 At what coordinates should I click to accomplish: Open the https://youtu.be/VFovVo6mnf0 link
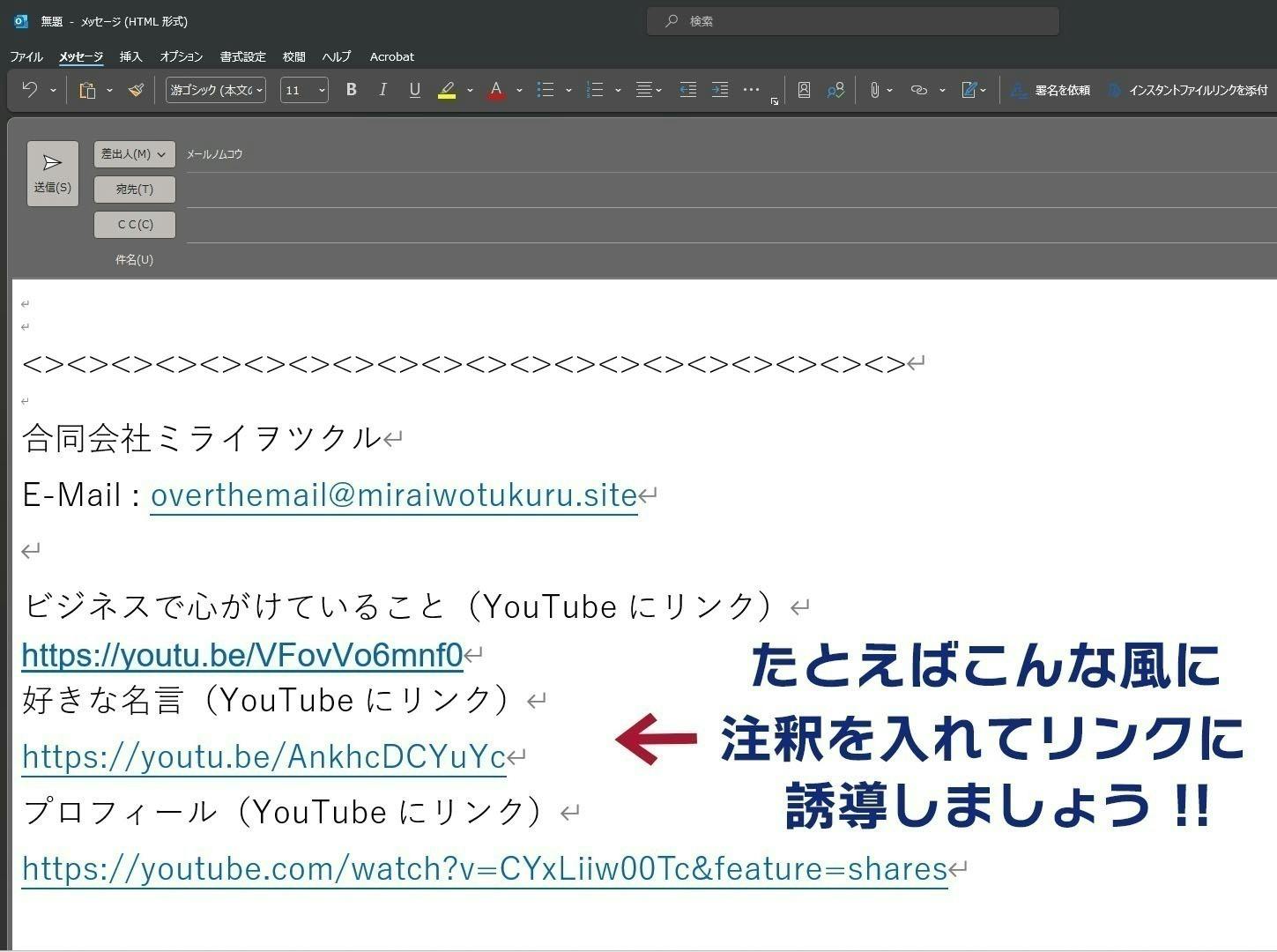pyautogui.click(x=242, y=655)
